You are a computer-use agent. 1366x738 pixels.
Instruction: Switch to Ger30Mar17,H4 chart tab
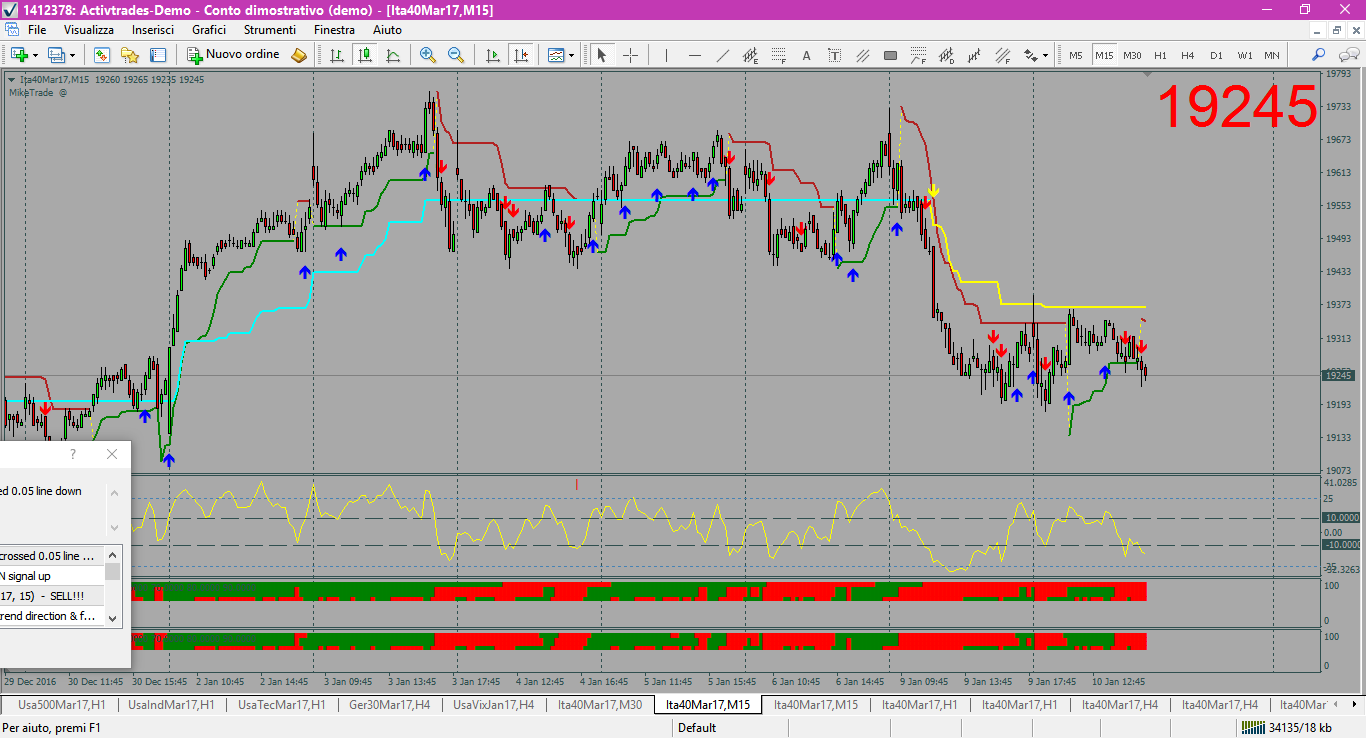[390, 705]
